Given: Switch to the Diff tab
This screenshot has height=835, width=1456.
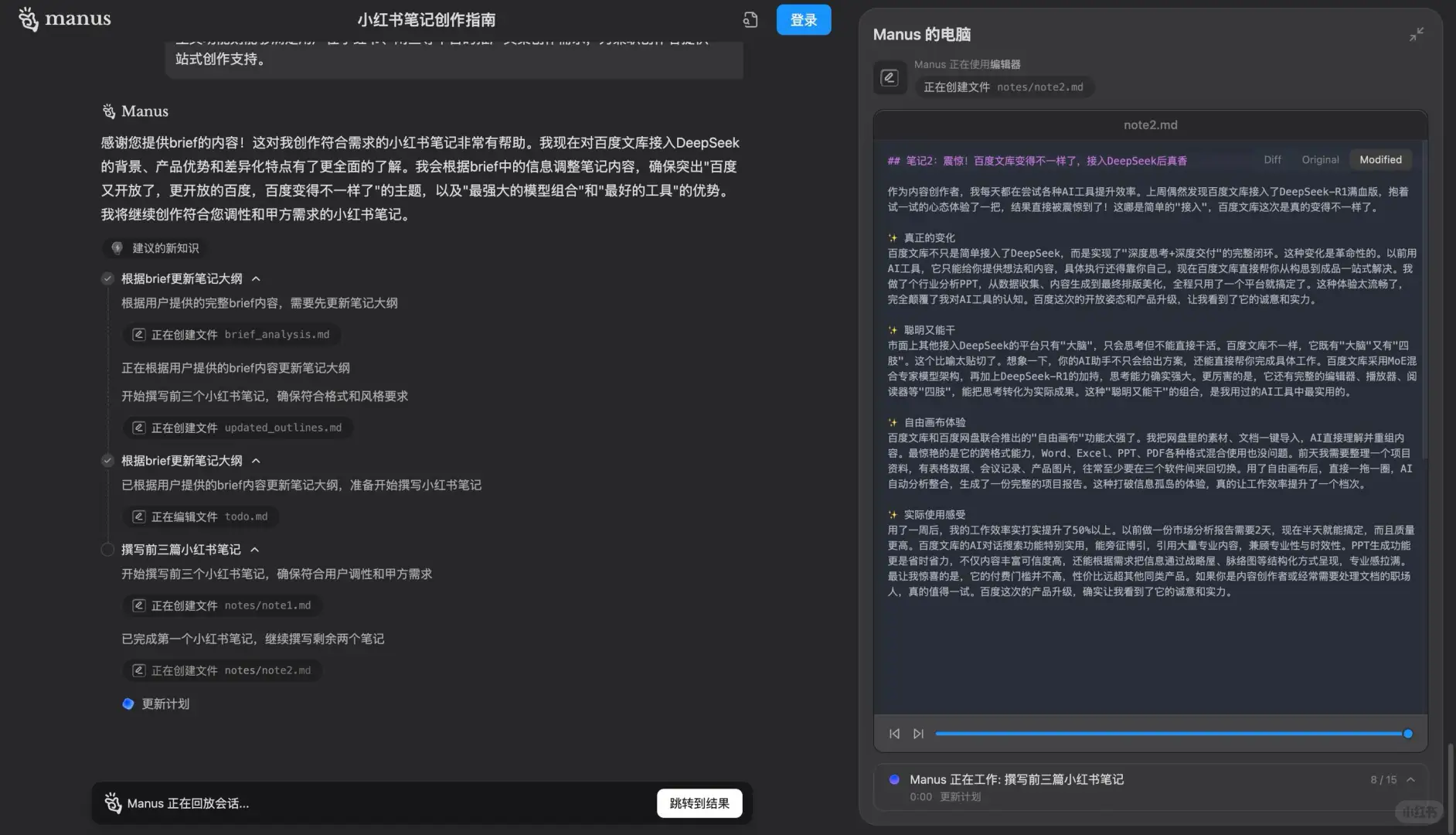Looking at the screenshot, I should click(x=1271, y=159).
